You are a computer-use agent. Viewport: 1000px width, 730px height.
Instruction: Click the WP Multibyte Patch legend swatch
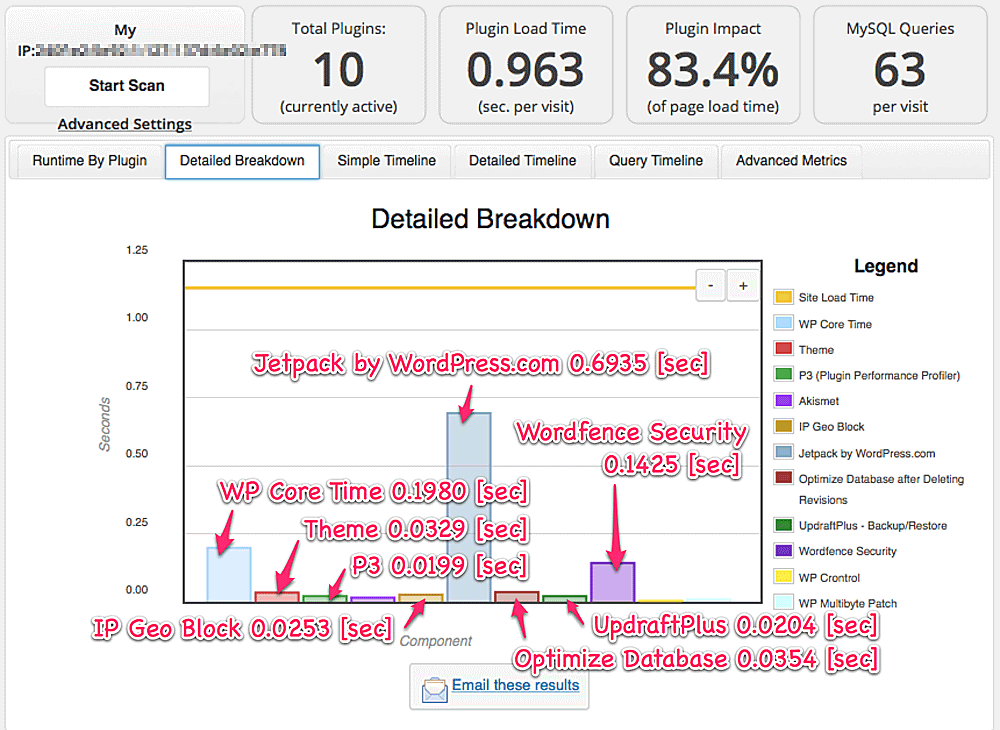coord(783,602)
